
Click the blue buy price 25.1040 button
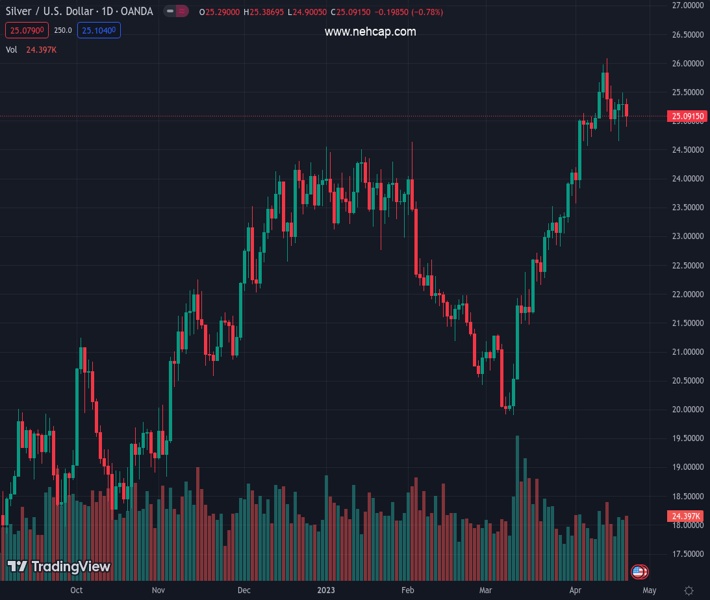(x=100, y=30)
